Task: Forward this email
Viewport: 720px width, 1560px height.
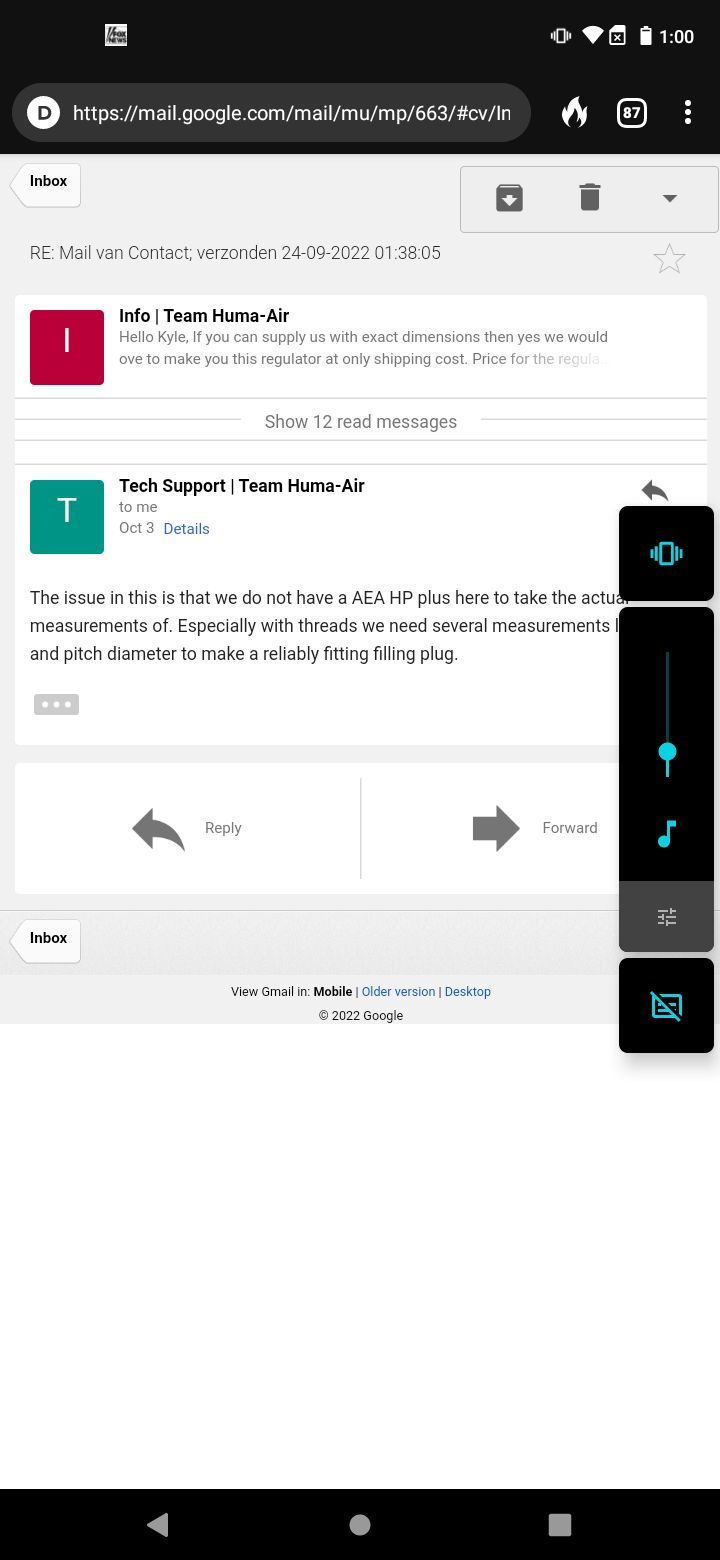Action: (x=534, y=828)
